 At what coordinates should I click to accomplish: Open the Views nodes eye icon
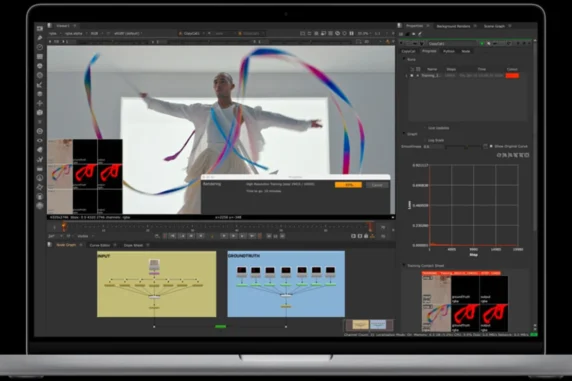pyautogui.click(x=40, y=141)
